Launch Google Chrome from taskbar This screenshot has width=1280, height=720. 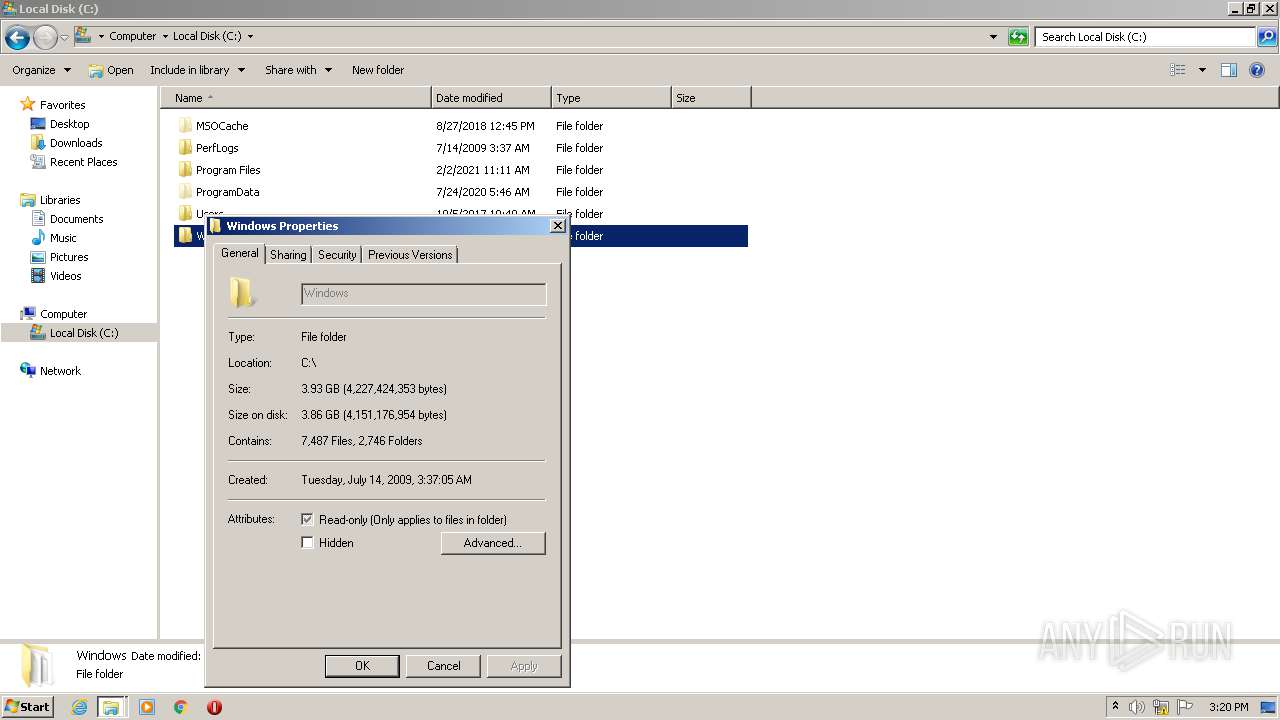point(181,707)
